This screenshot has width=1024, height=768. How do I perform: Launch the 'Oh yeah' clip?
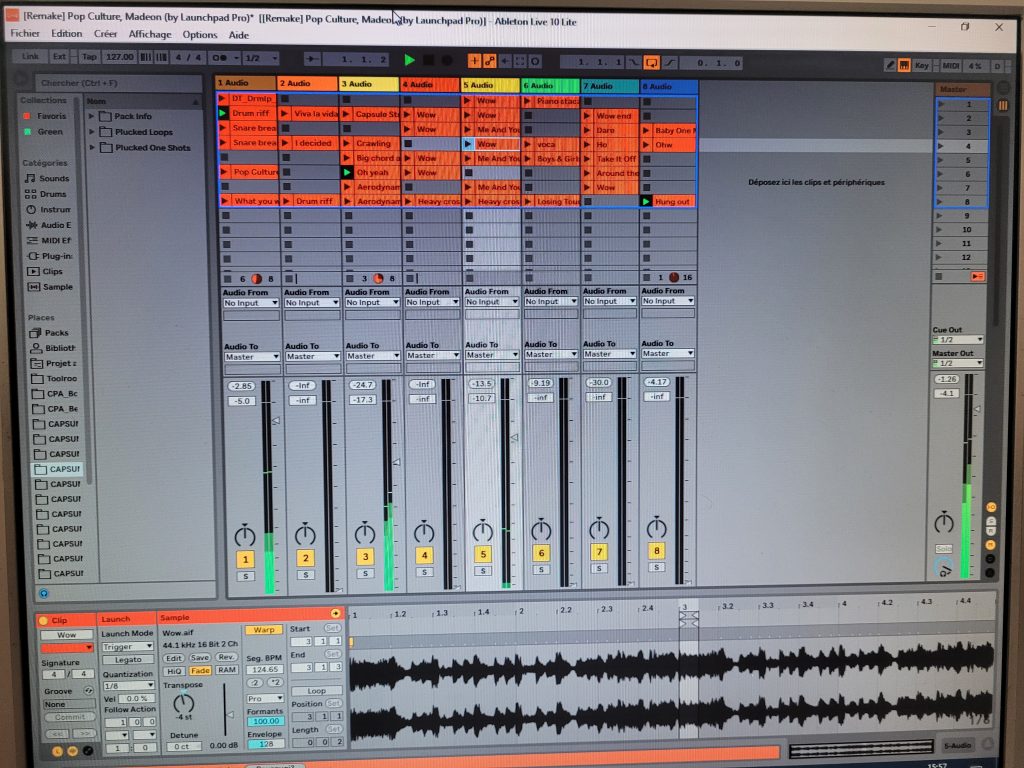tap(347, 172)
